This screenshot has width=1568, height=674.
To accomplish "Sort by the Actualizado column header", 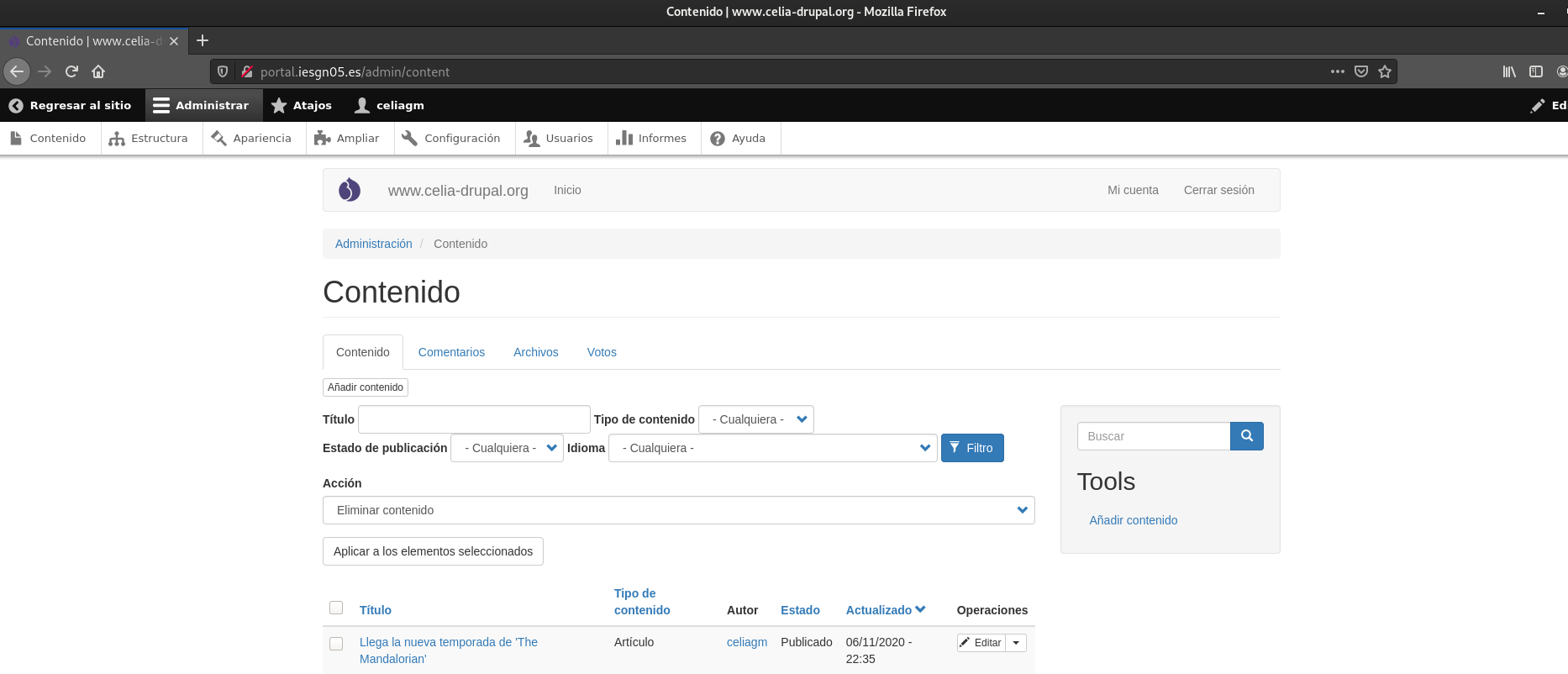I will point(879,610).
